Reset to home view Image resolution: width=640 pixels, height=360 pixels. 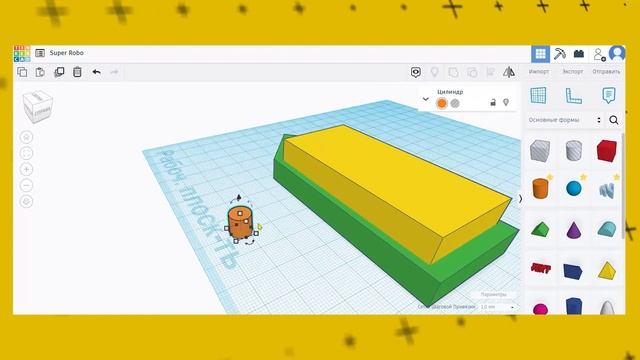(27, 137)
